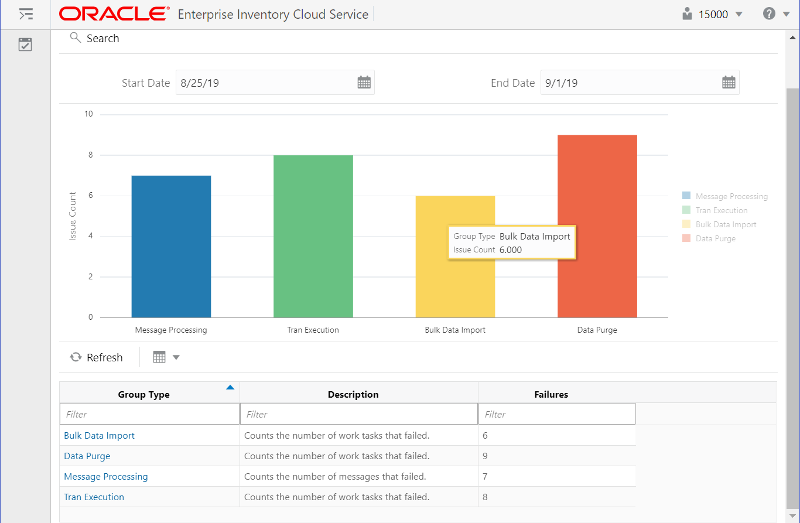Viewport: 800px width, 523px height.
Task: Click the Refresh button label
Action: [105, 357]
